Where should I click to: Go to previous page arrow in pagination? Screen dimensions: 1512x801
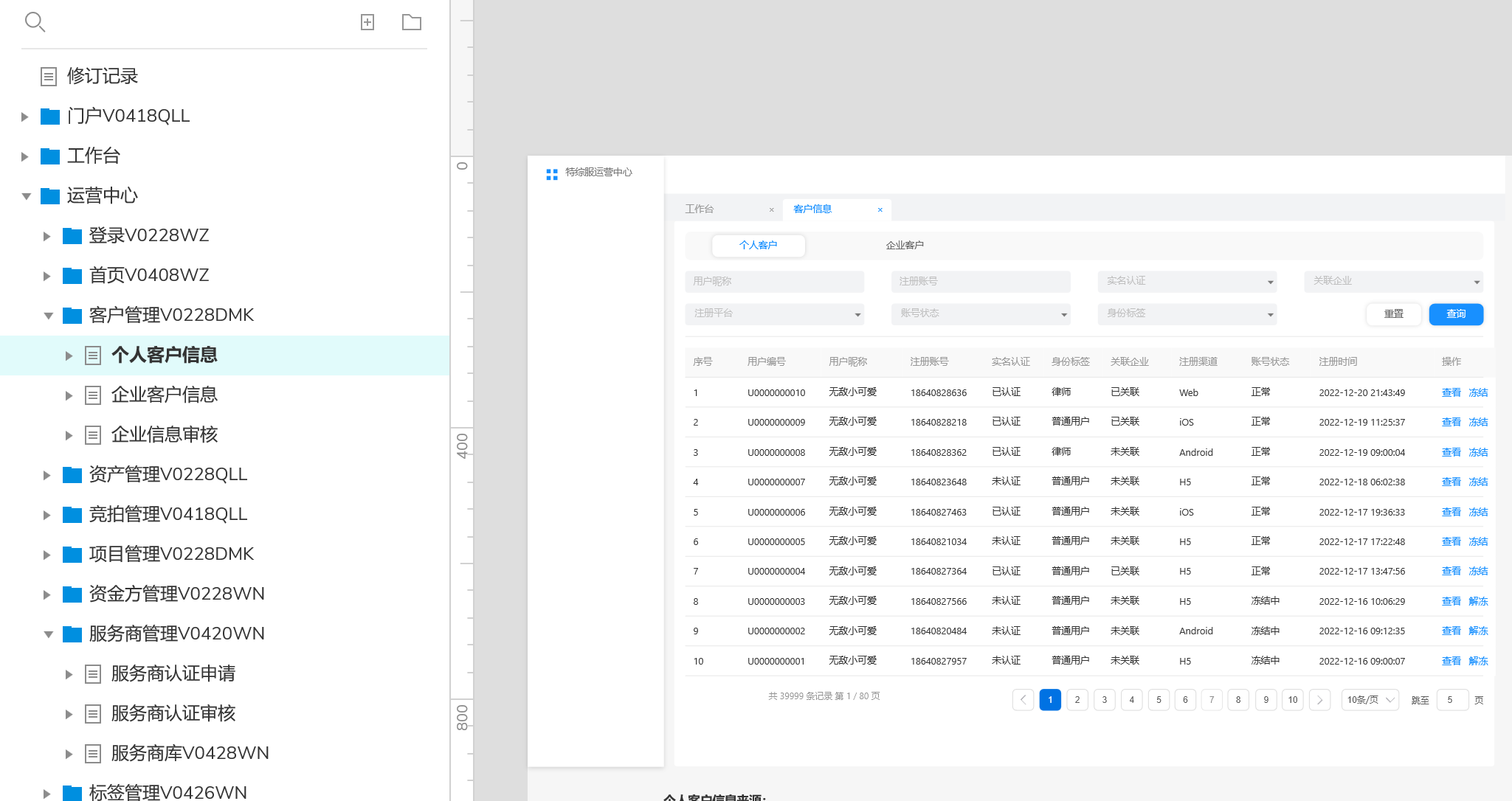click(1023, 700)
